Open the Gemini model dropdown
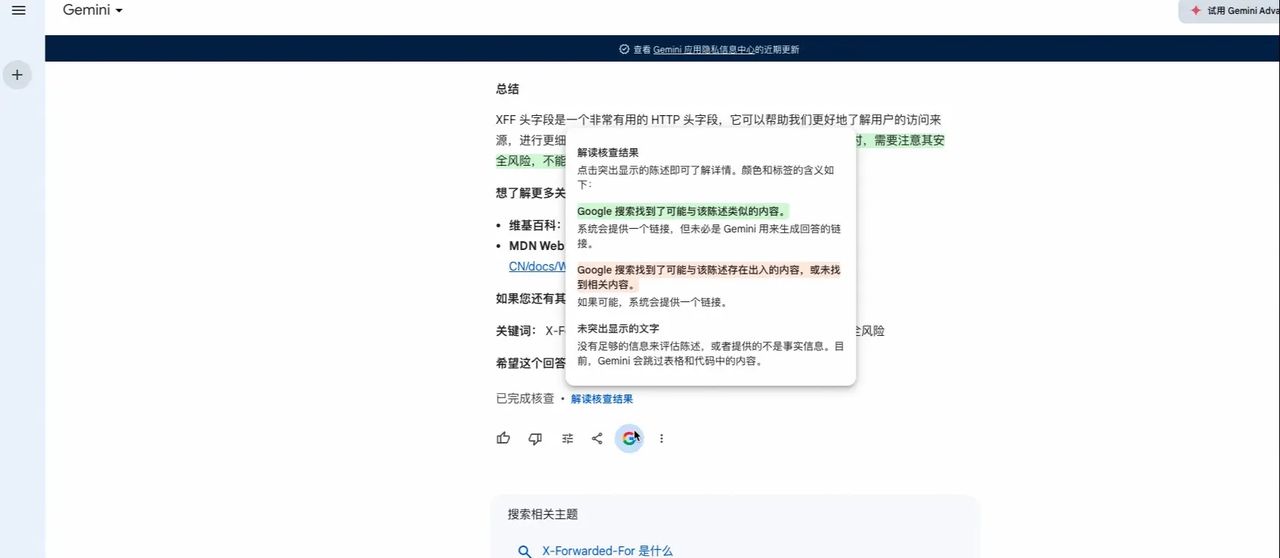Viewport: 1280px width, 558px height. click(x=93, y=10)
